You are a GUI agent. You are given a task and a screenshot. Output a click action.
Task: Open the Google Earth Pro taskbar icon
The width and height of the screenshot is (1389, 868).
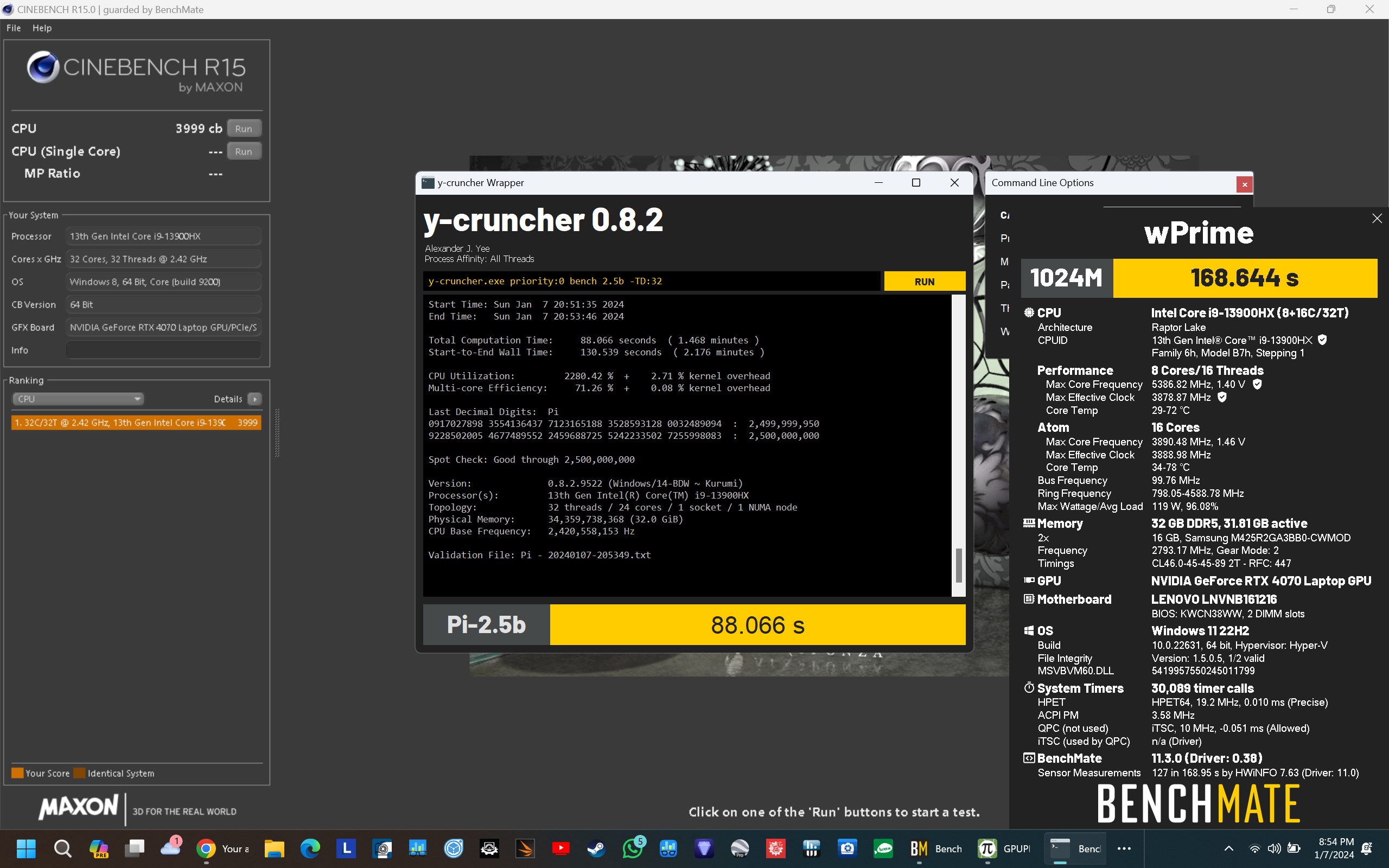pos(740,848)
